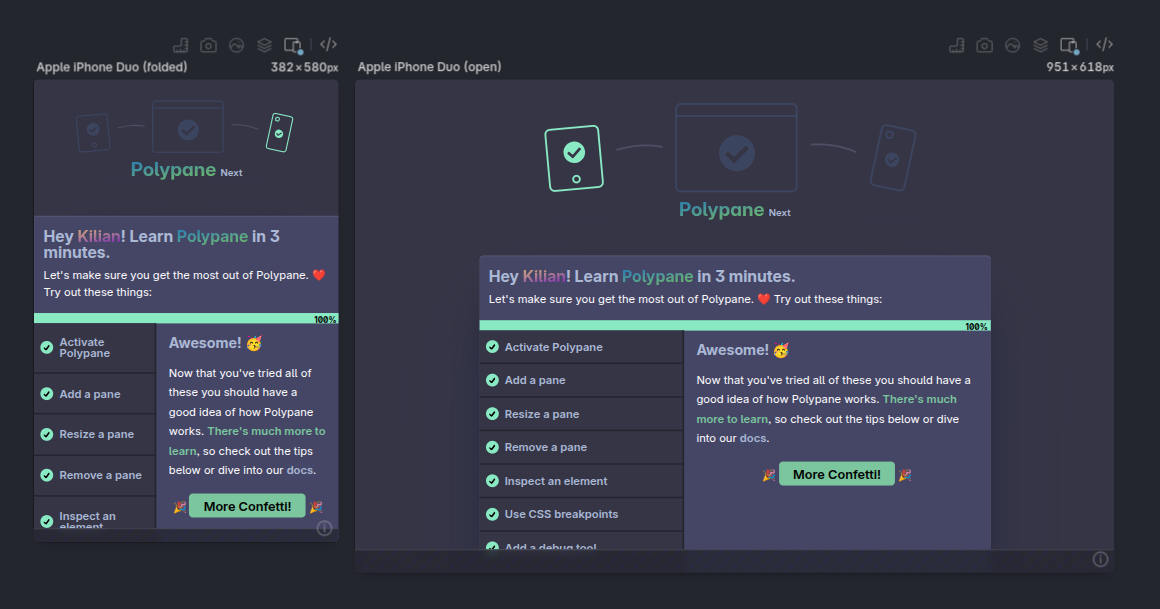Image resolution: width=1160 pixels, height=609 pixels.
Task: Click the dimmed phone illustration in open pane
Action: [892, 158]
